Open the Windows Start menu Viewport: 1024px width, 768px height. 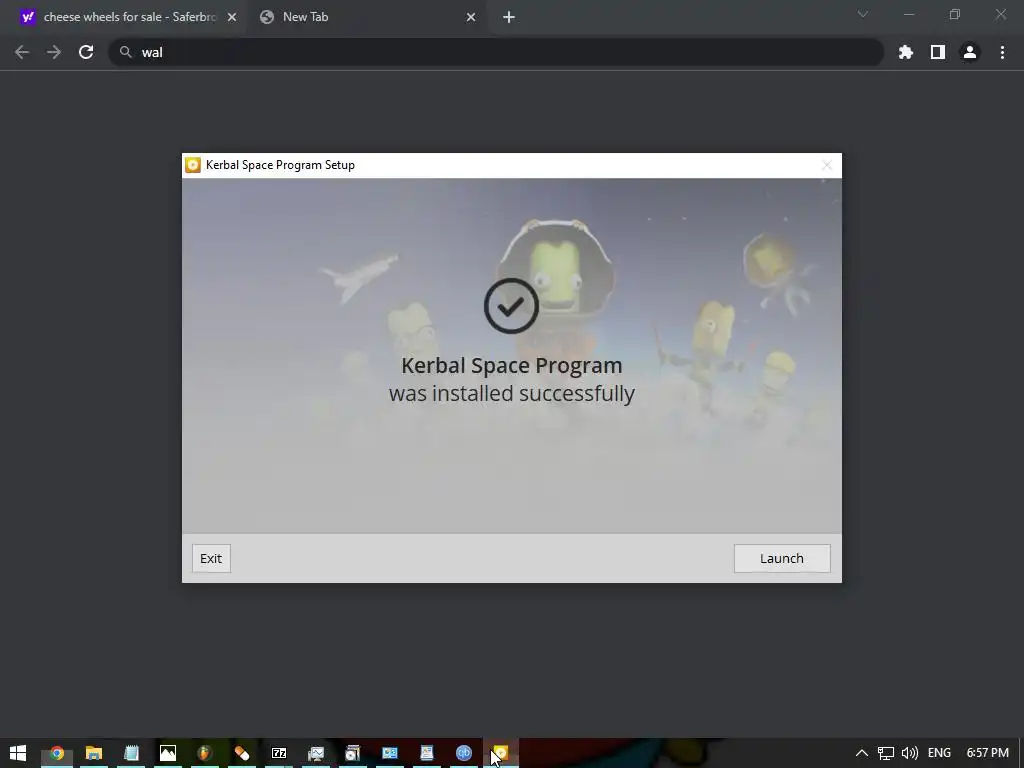pyautogui.click(x=18, y=753)
